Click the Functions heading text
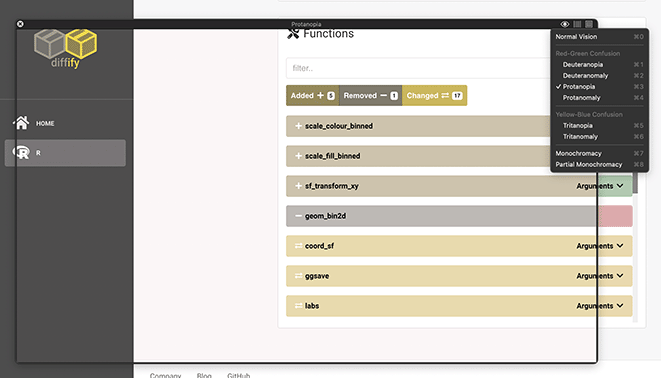The width and height of the screenshot is (661, 378). [x=328, y=34]
